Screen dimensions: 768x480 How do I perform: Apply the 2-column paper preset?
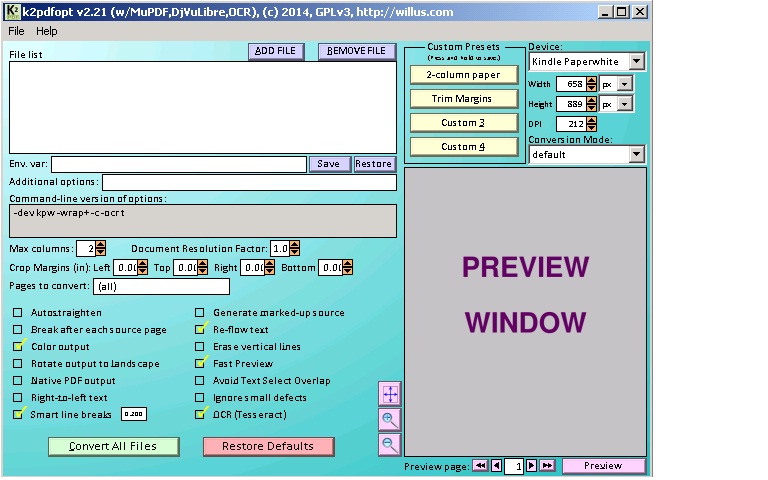463,75
